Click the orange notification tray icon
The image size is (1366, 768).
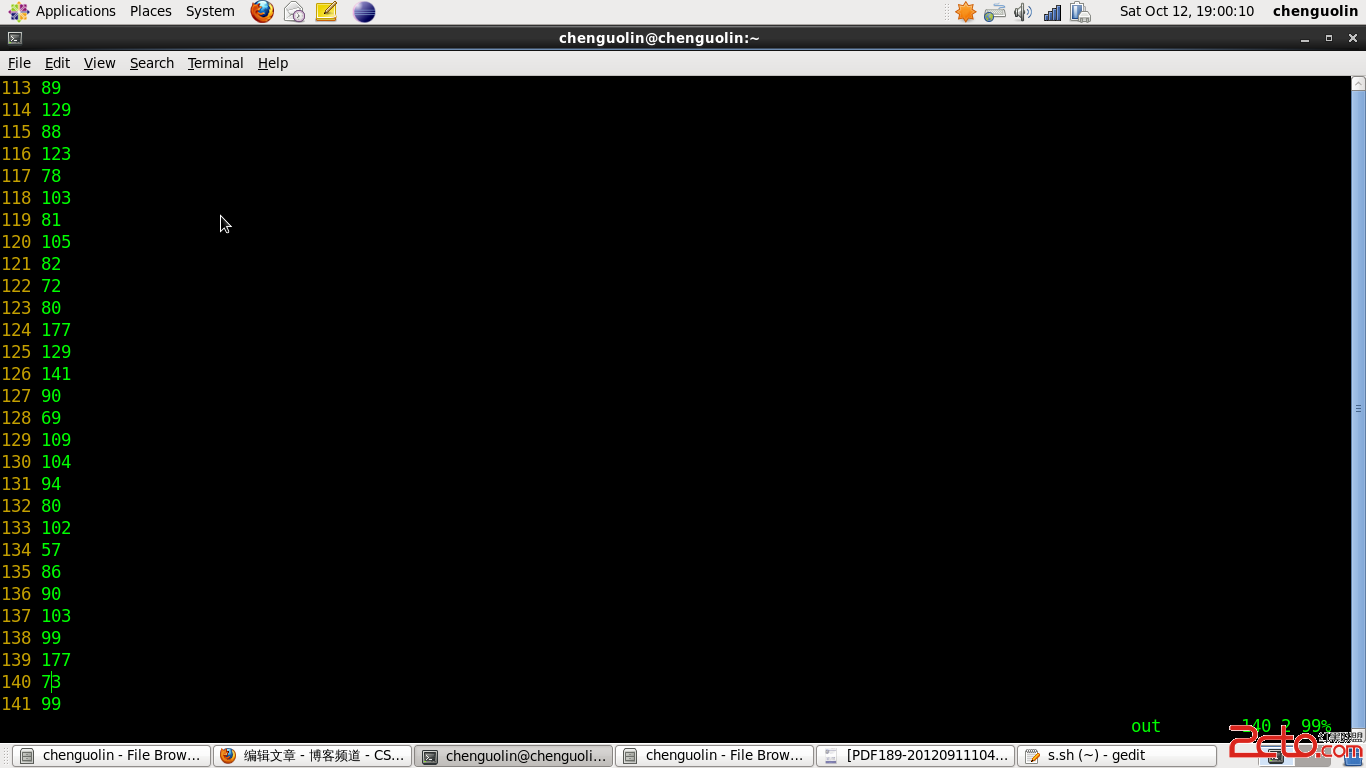965,12
